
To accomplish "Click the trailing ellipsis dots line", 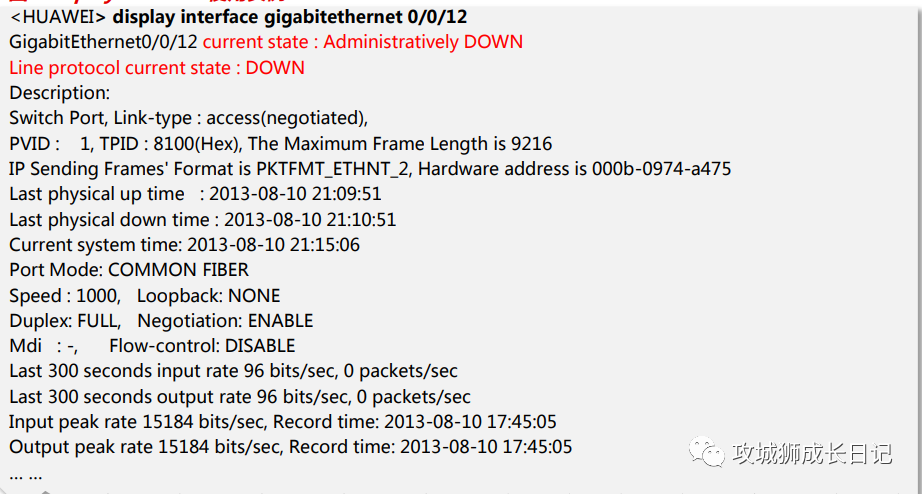I will pos(26,475).
